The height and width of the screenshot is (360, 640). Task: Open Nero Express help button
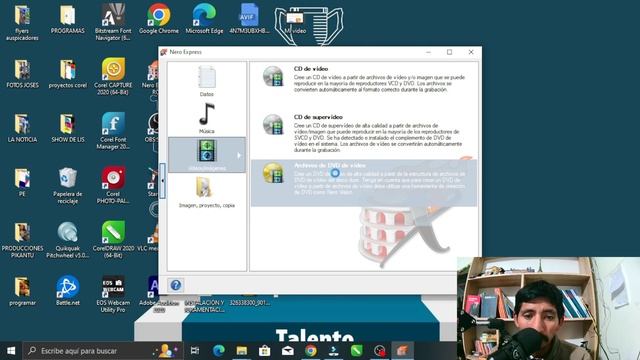point(176,285)
